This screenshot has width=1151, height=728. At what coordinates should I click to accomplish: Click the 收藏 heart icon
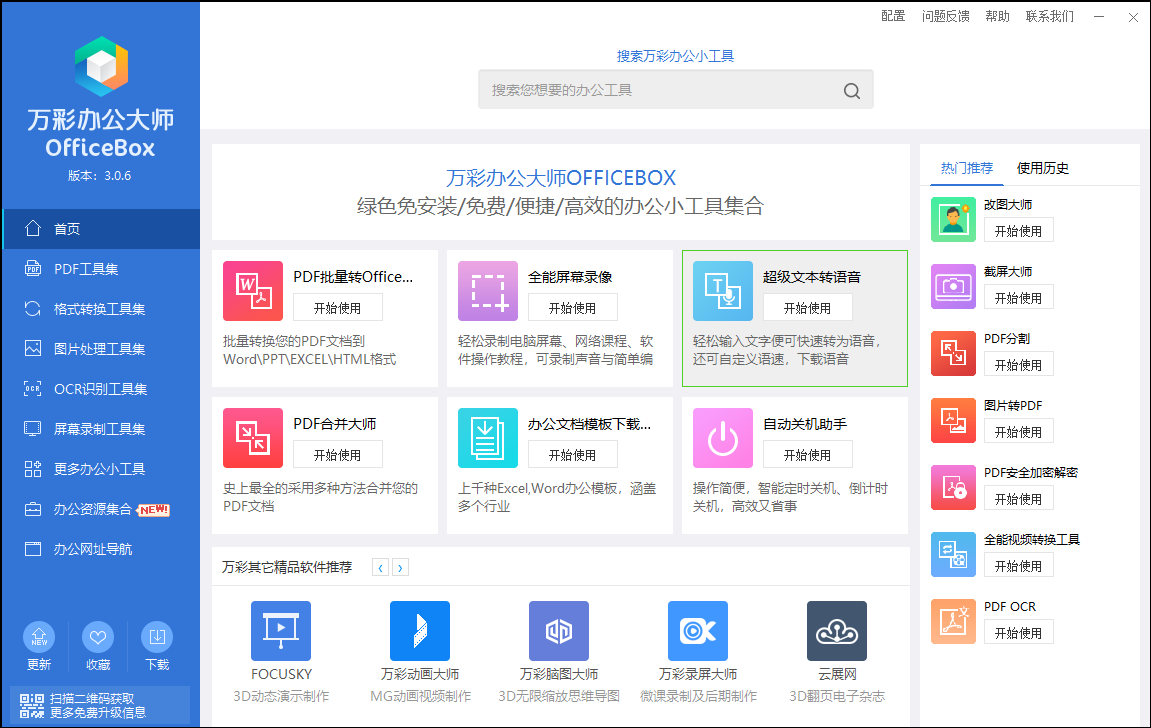point(98,637)
